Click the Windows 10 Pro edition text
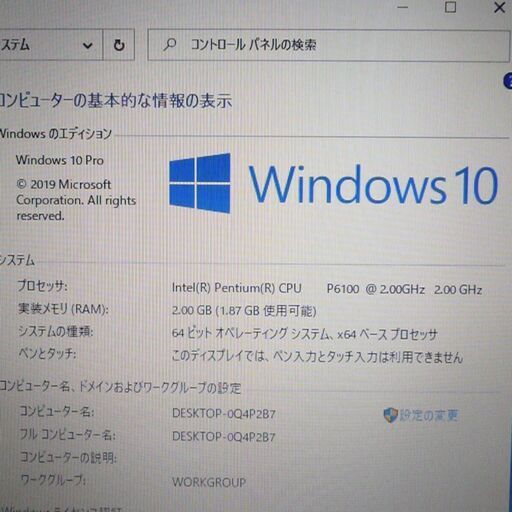Screen dimensions: 512x512 point(60,160)
